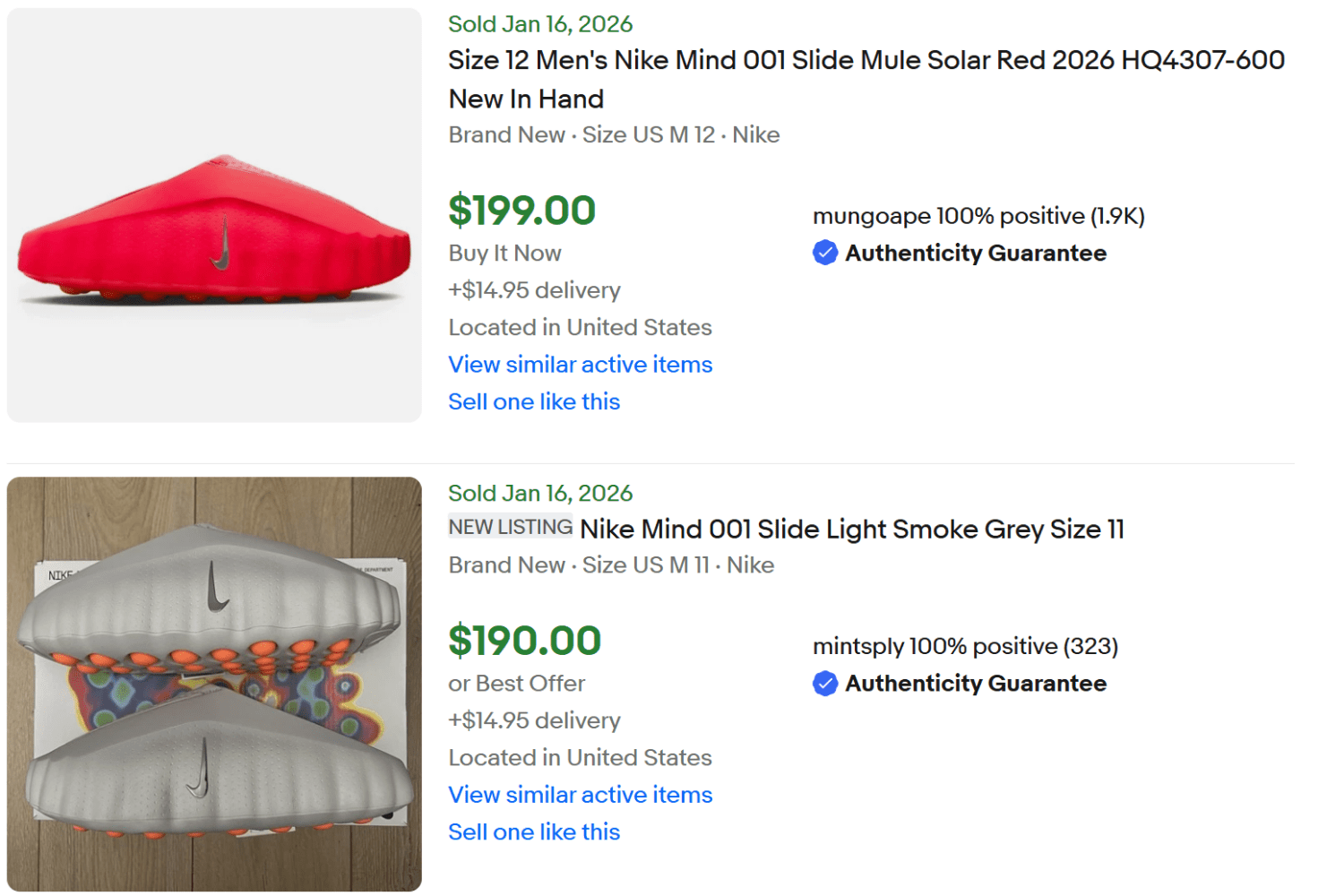Click the NEW LISTING tag on the grey slides
Image resolution: width=1344 pixels, height=896 pixels.
click(x=510, y=528)
